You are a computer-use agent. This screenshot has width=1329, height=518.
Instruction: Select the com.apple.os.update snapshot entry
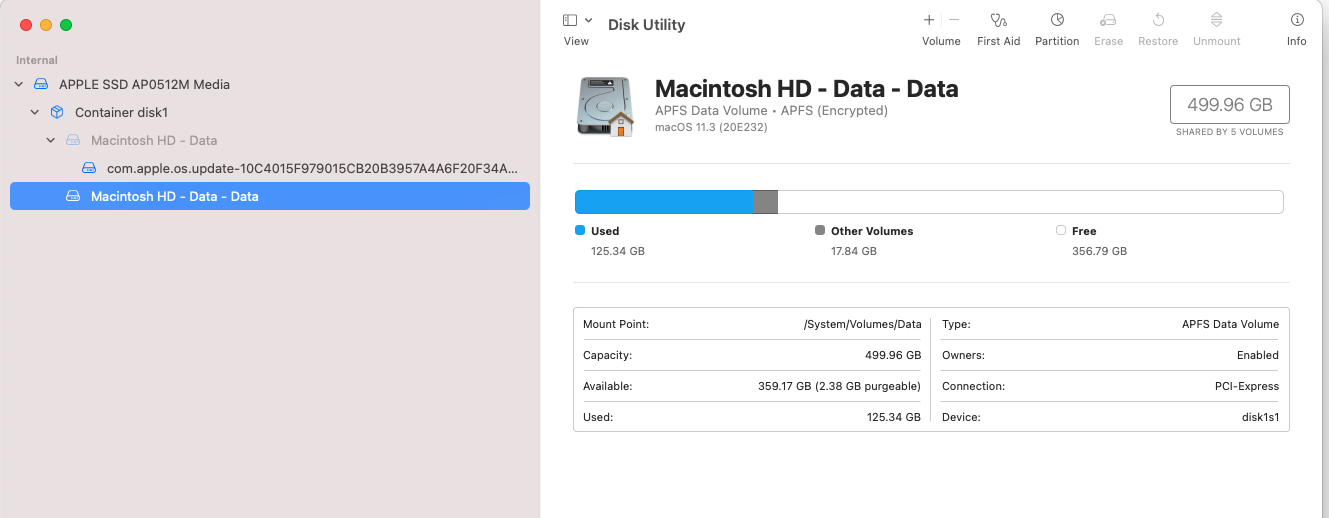click(x=312, y=168)
